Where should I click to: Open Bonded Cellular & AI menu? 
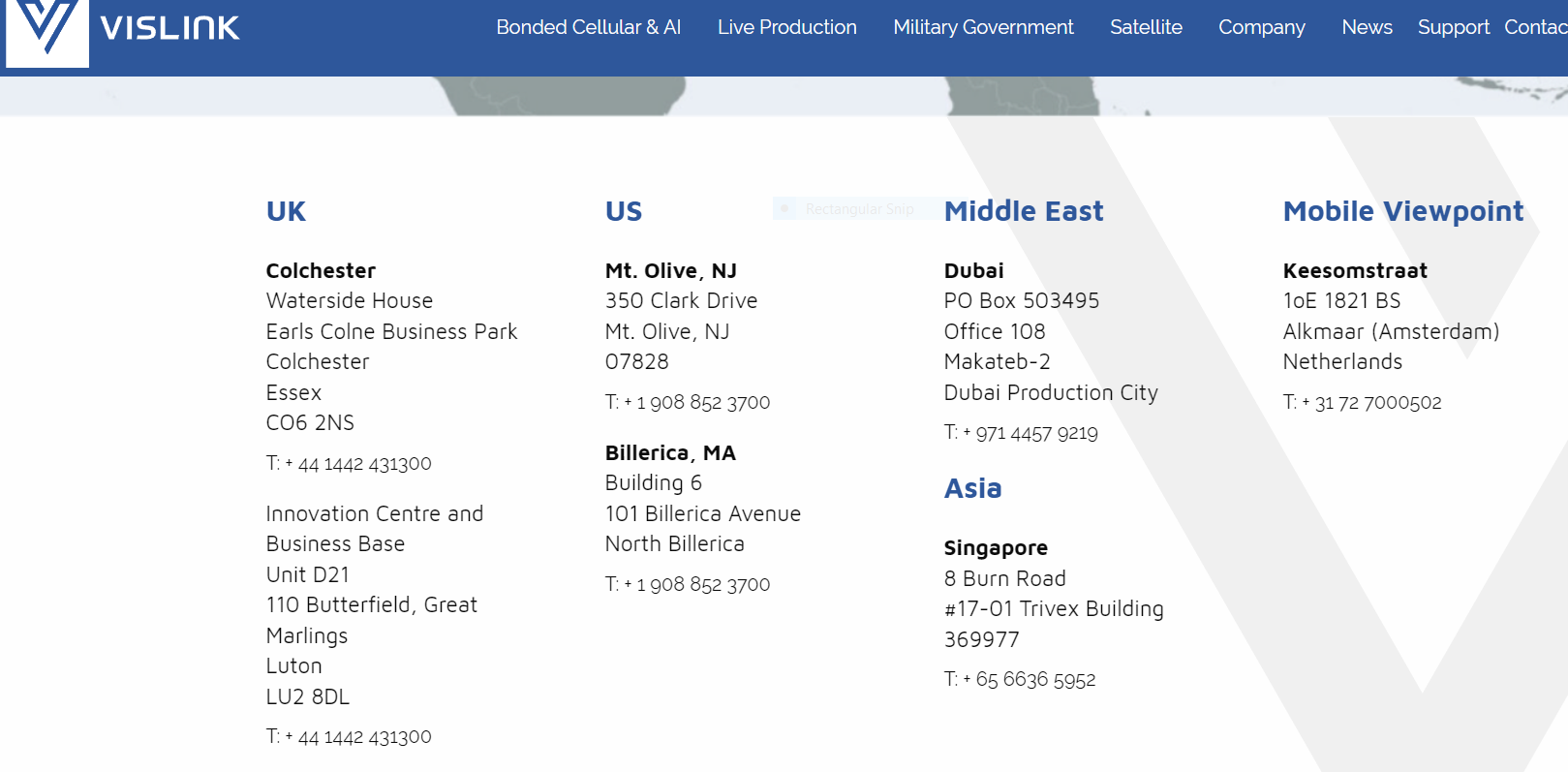point(589,27)
